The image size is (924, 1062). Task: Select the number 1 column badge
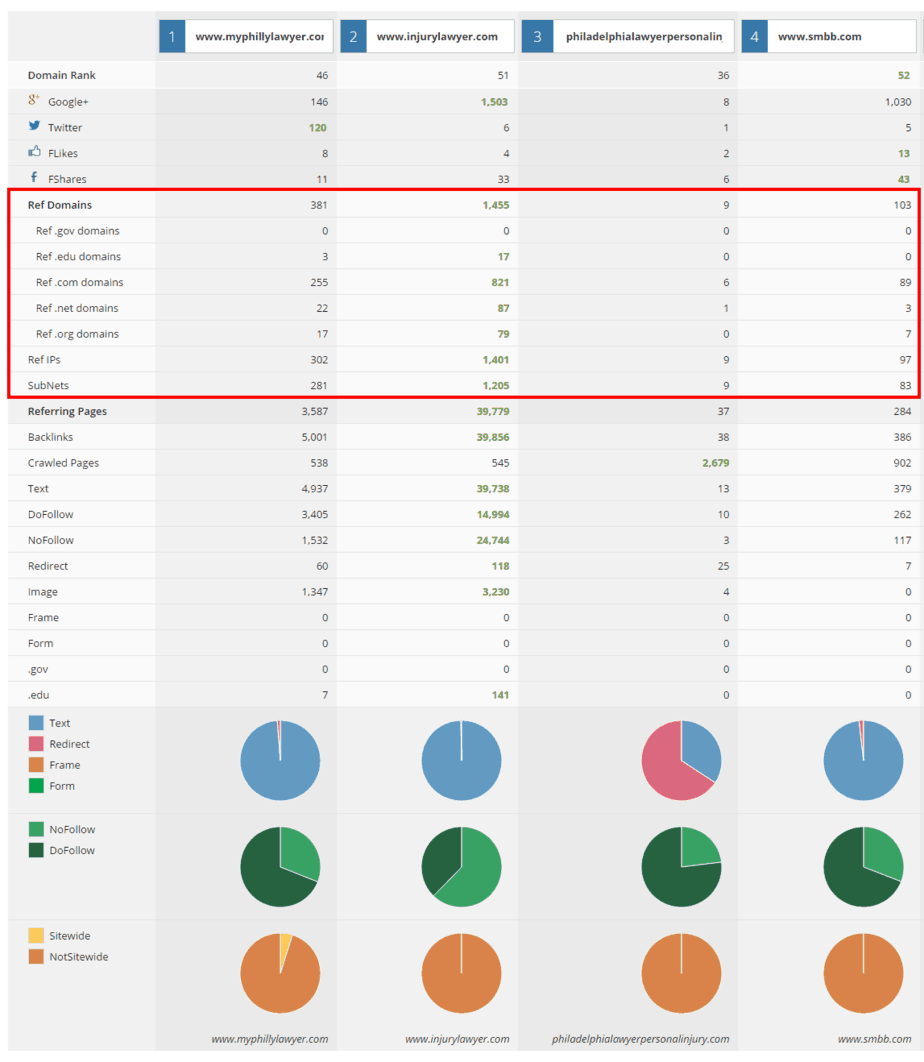click(x=172, y=37)
